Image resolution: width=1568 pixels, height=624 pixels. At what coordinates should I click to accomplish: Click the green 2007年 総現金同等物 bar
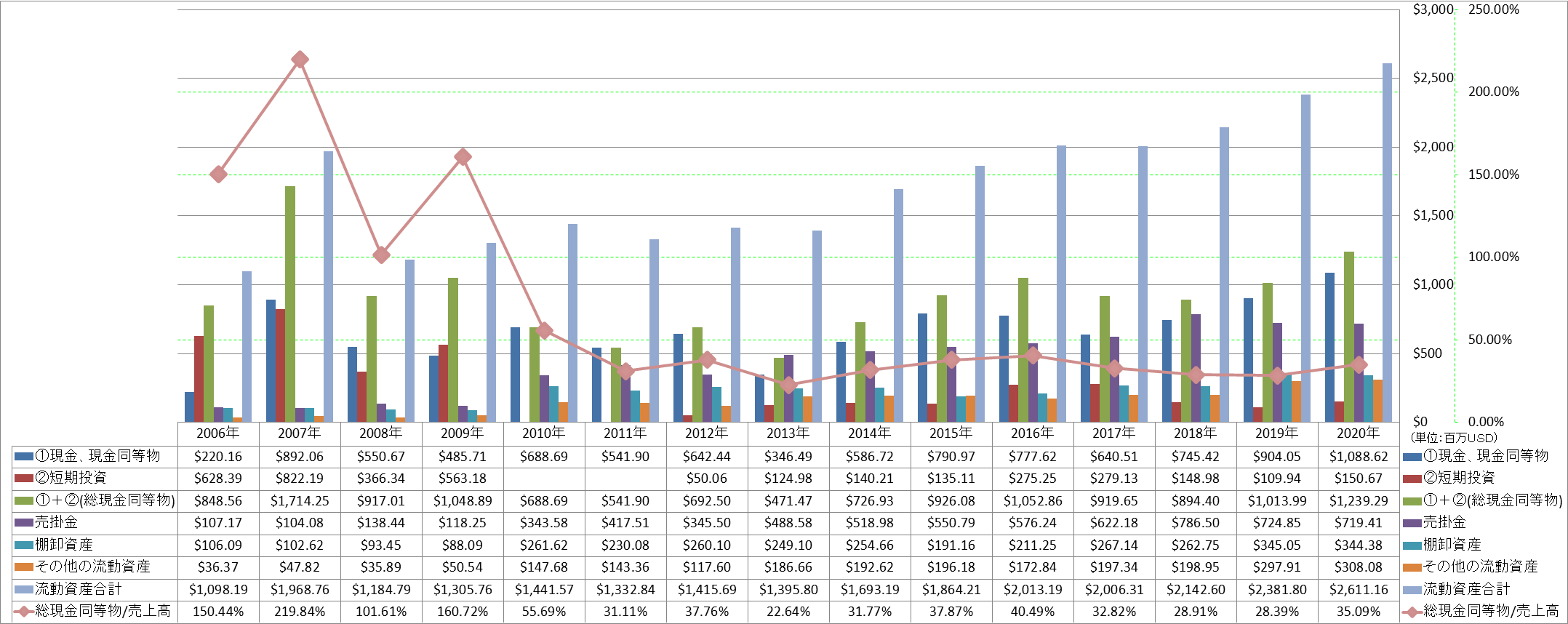coord(290,304)
